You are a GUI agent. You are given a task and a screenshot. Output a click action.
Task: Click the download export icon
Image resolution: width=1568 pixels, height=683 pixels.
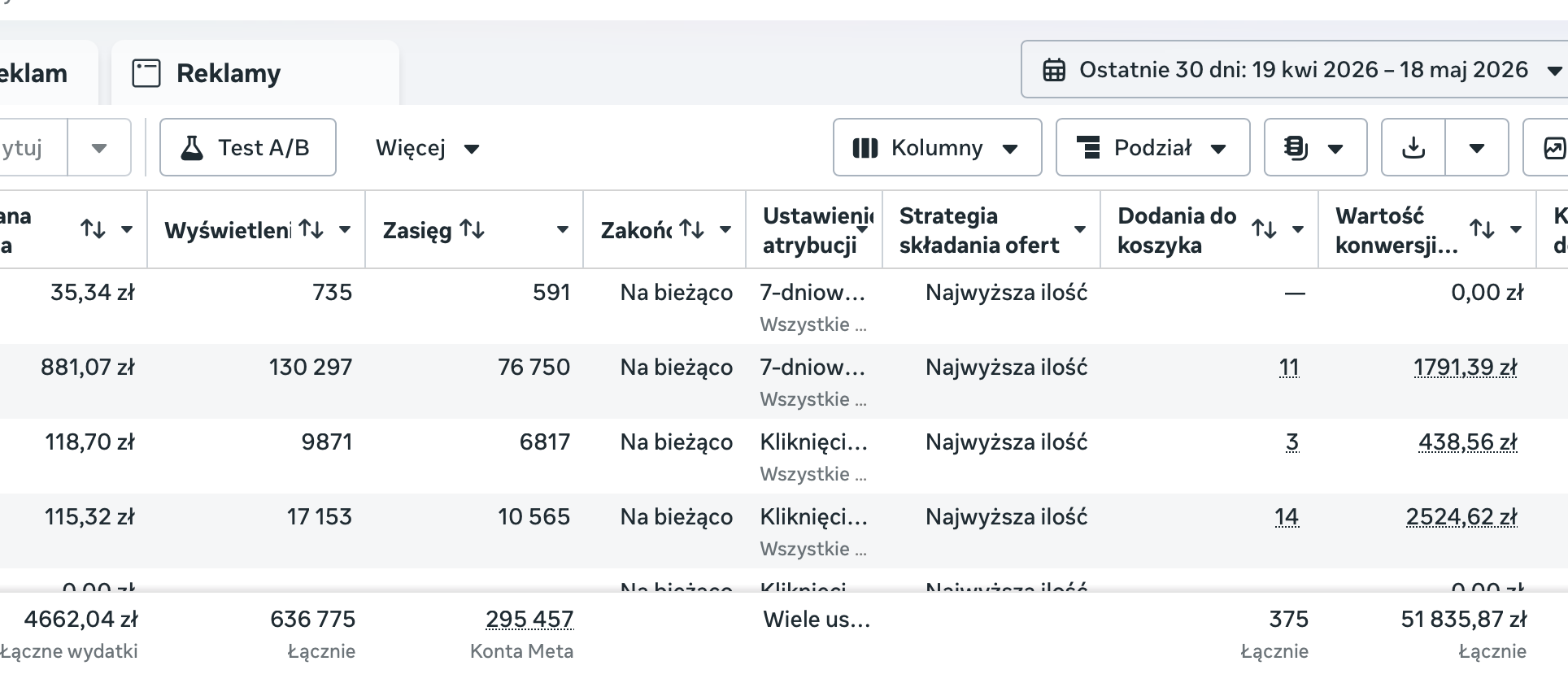[x=1413, y=147]
